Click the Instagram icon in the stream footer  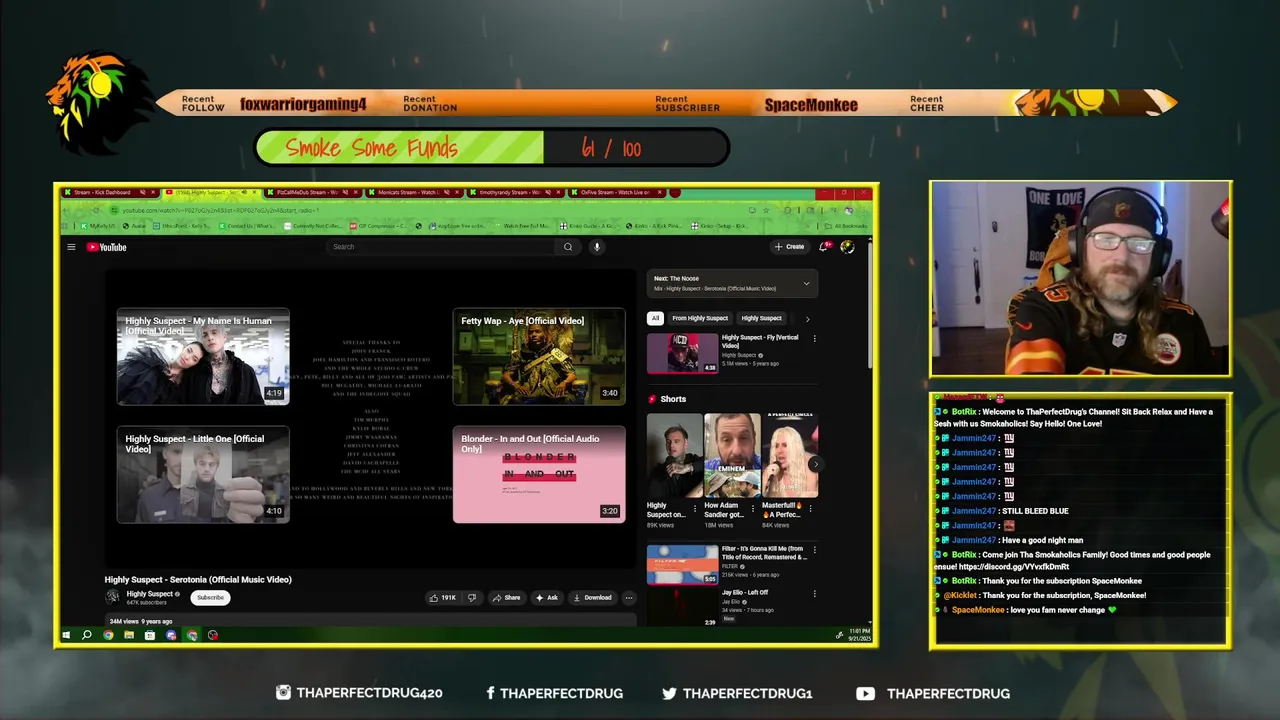pyautogui.click(x=283, y=693)
